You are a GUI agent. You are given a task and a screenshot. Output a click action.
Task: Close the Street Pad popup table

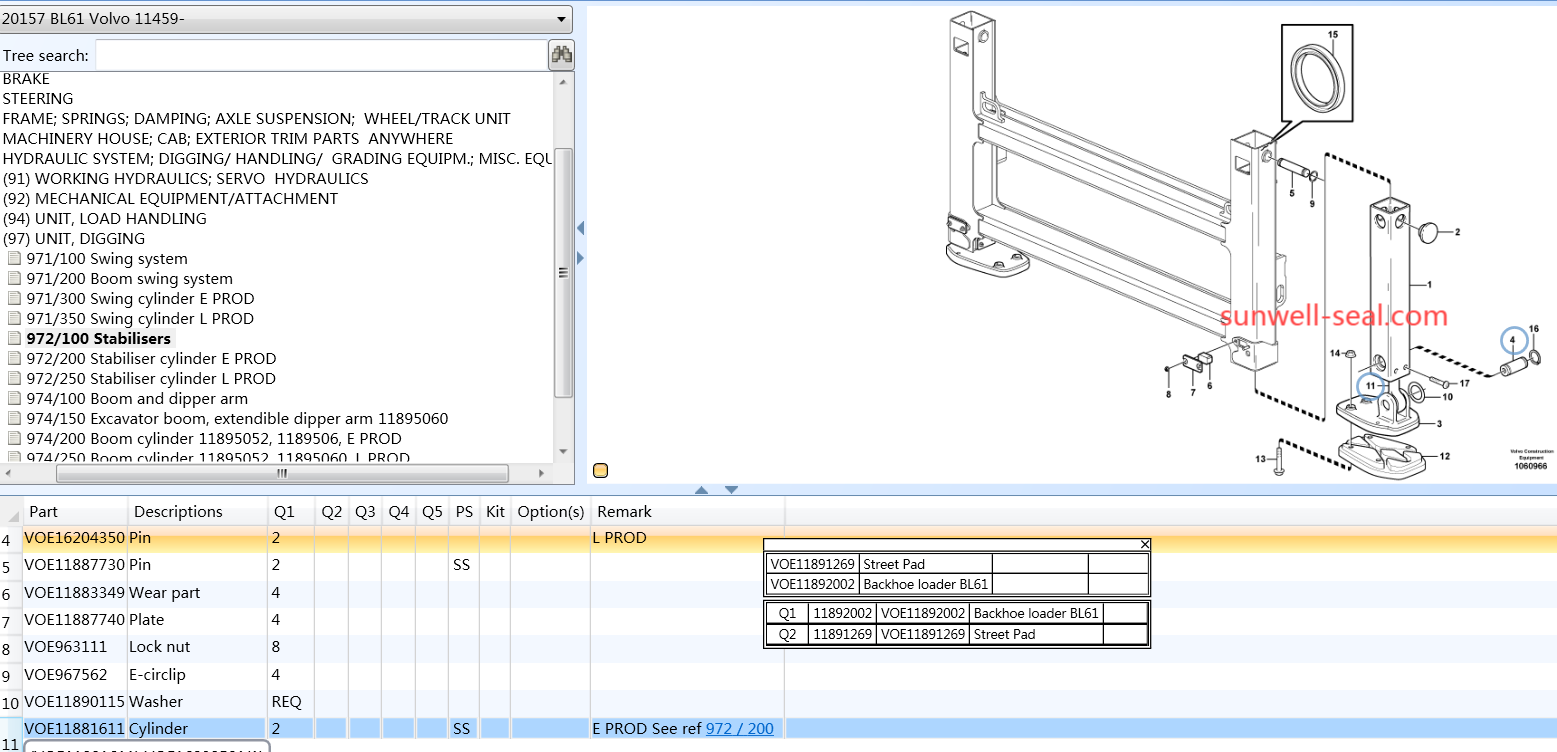(x=1145, y=544)
